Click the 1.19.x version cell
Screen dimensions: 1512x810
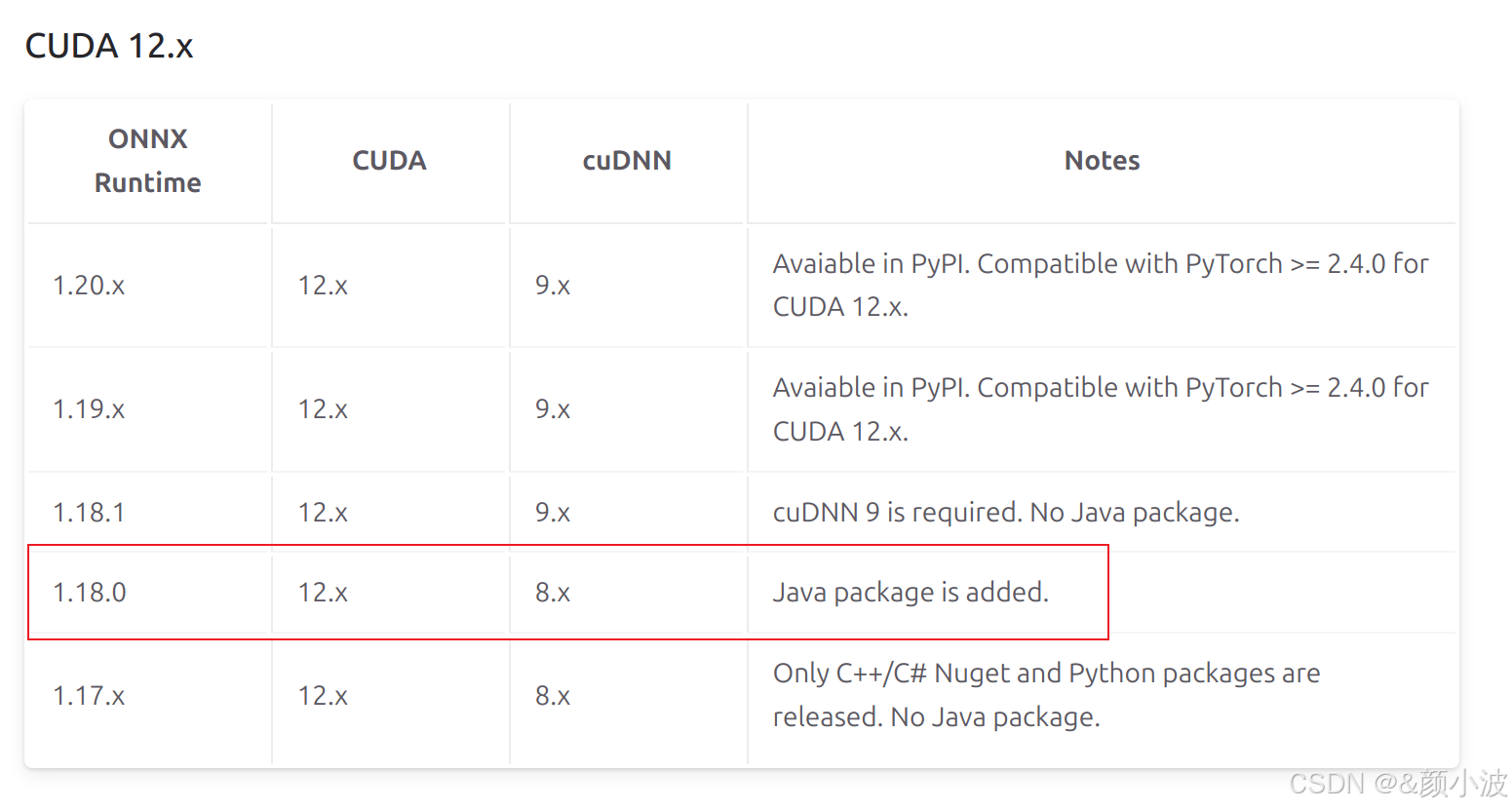[89, 409]
